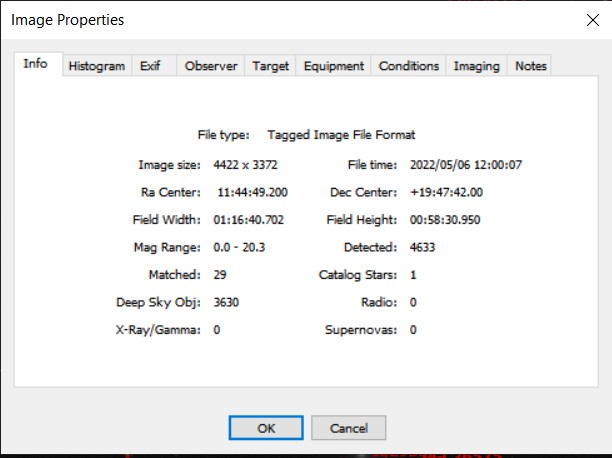
Task: Open the Target tab
Action: click(x=270, y=66)
